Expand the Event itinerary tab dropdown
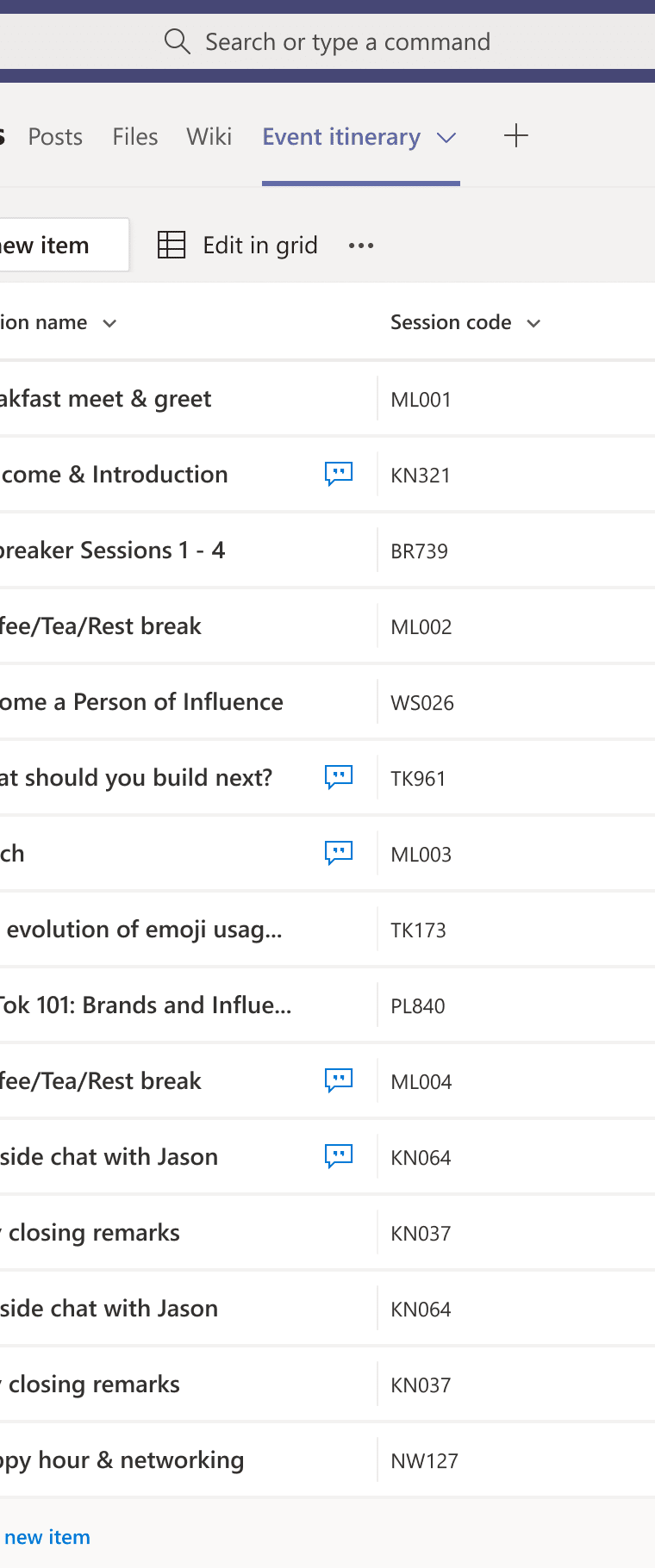This screenshot has height=1568, width=655. 446,138
